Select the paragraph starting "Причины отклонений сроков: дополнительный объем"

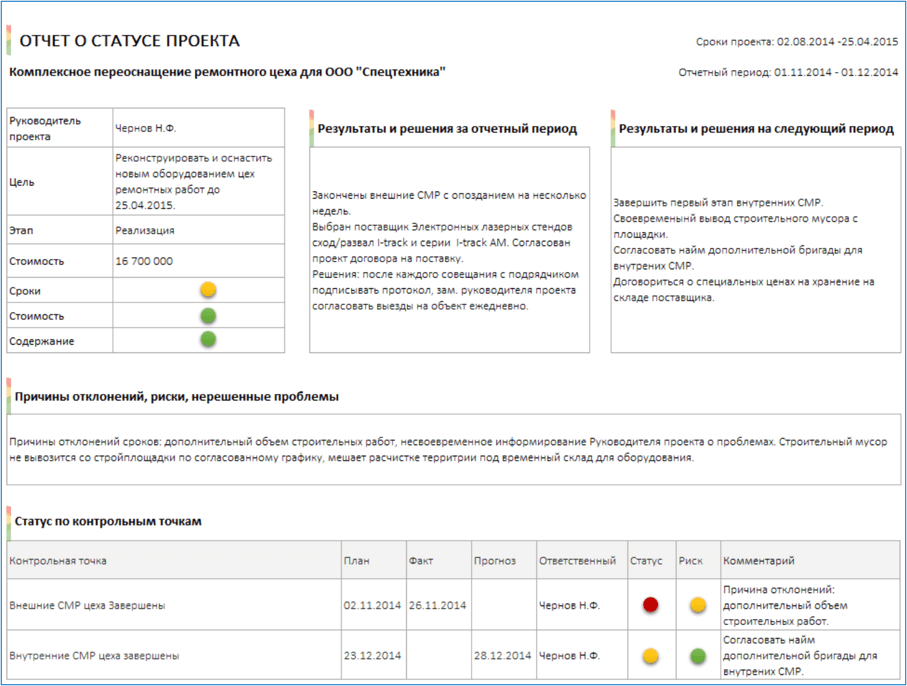point(448,449)
